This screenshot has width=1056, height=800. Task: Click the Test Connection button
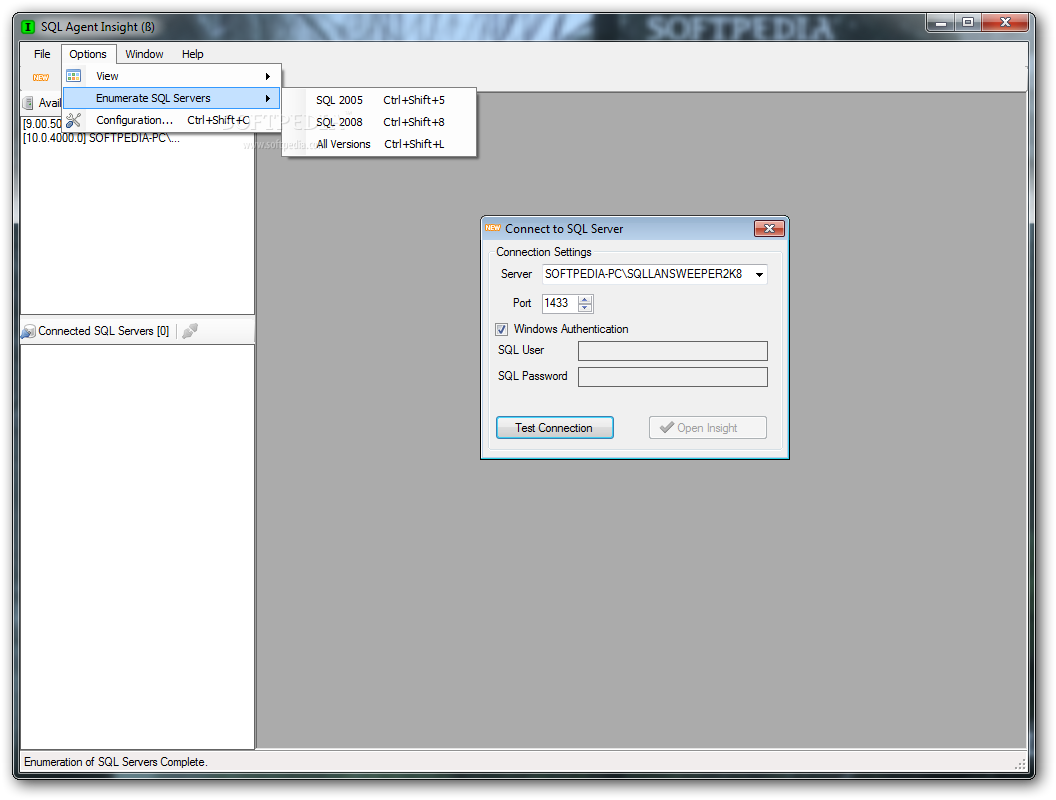[x=554, y=428]
